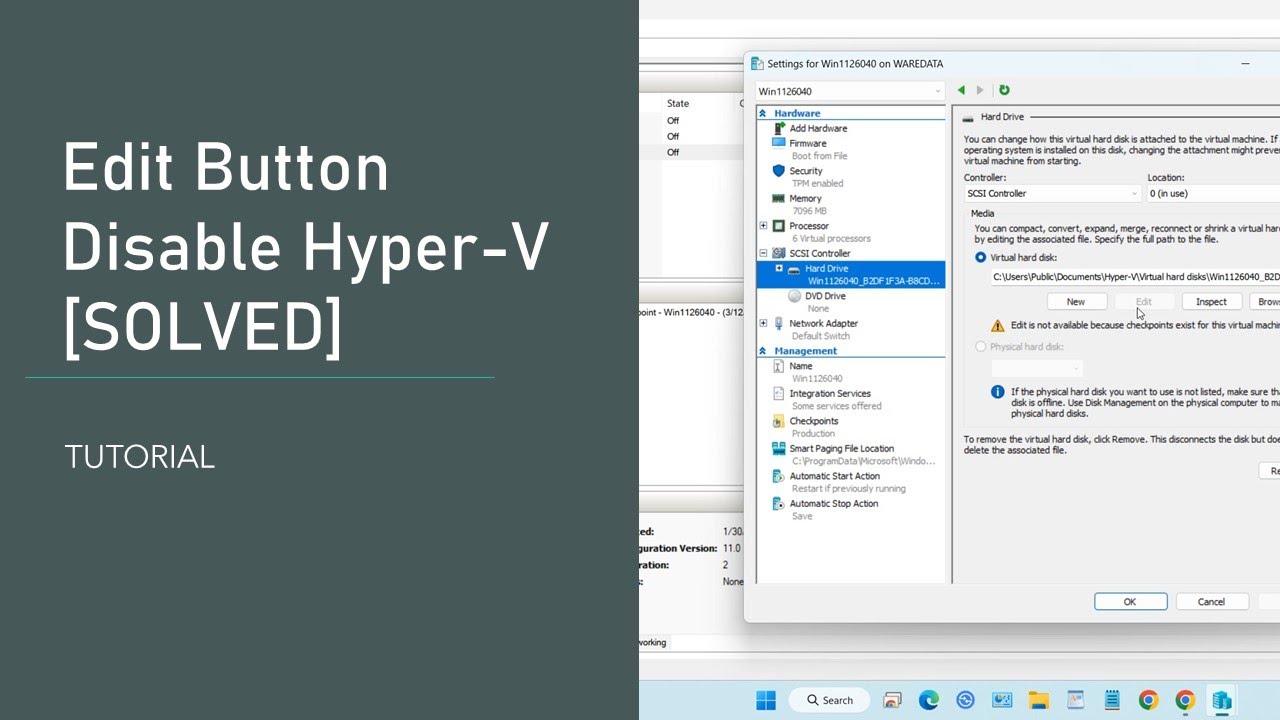Select the Virtual hard disk radio button

pos(980,257)
